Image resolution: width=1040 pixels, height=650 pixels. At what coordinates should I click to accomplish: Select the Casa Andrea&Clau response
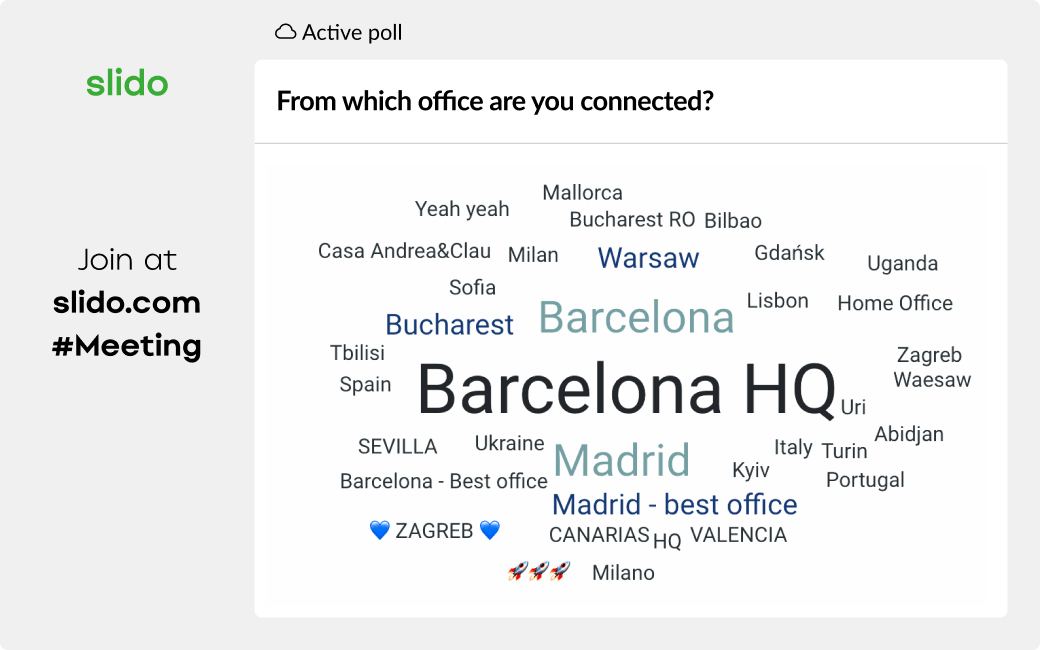click(x=404, y=251)
